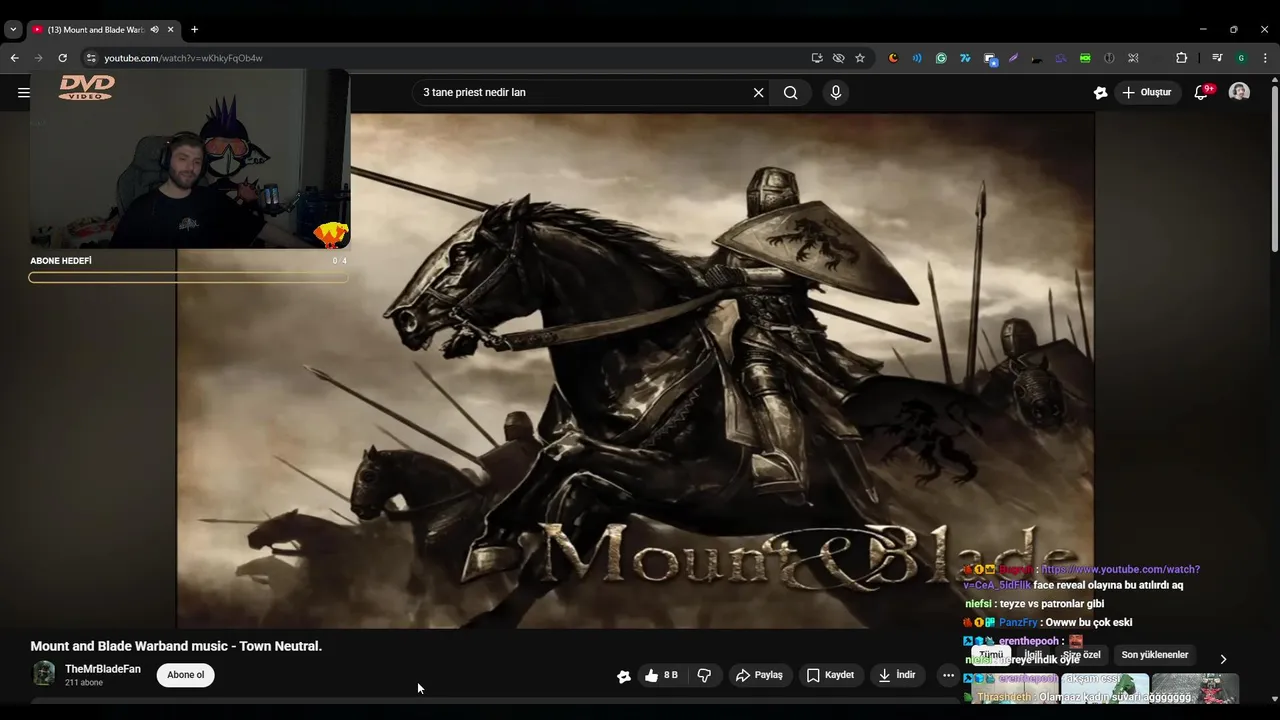1280x720 pixels.
Task: Open TheMrBladeFan channel avatar
Action: [44, 674]
